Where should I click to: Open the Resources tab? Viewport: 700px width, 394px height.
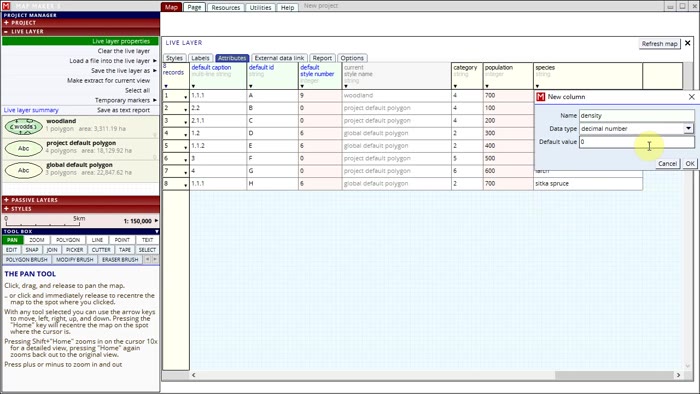pos(225,8)
